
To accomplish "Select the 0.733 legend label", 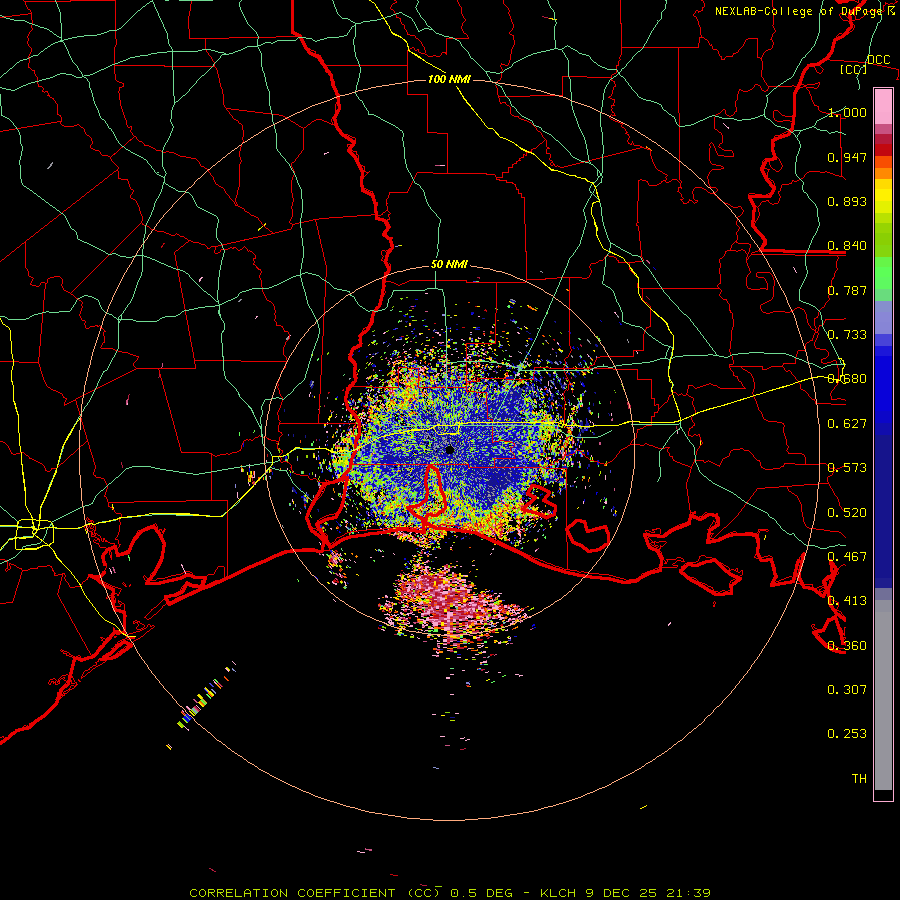I will coord(847,335).
